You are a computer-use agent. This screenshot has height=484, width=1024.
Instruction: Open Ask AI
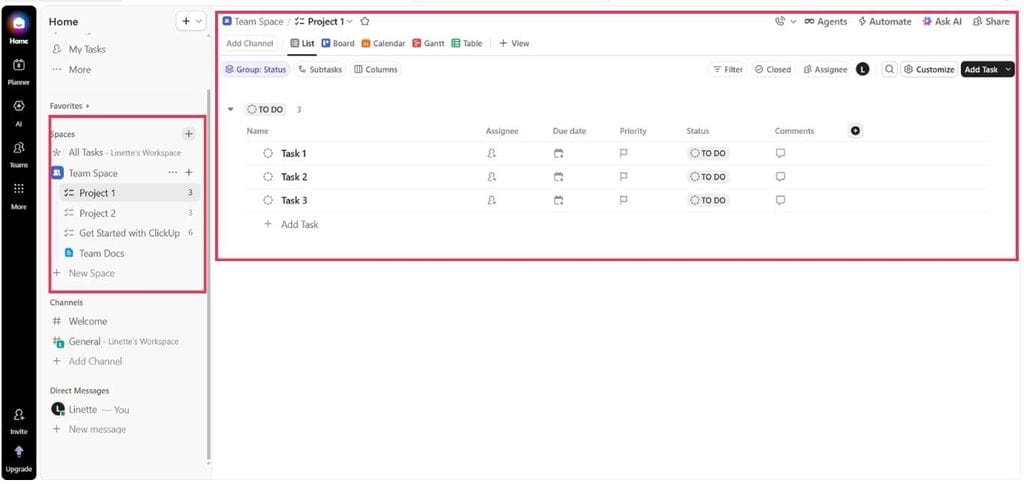tap(942, 22)
